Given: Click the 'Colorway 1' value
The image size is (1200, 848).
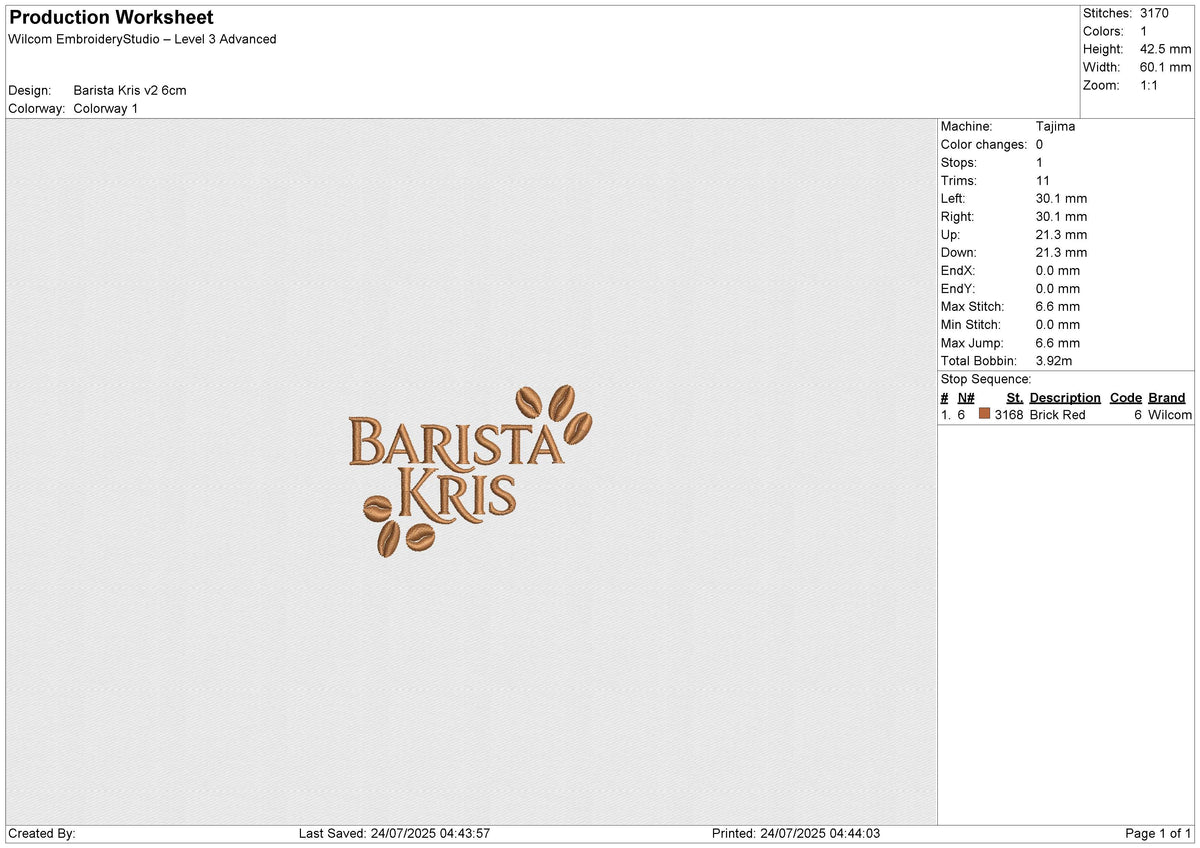Looking at the screenshot, I should coord(106,108).
